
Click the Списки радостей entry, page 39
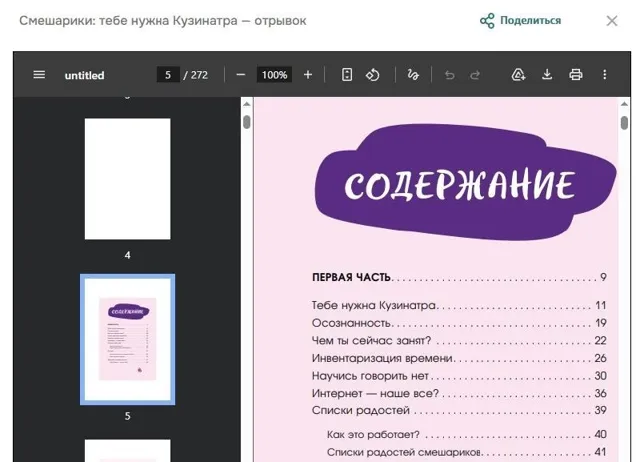point(459,410)
